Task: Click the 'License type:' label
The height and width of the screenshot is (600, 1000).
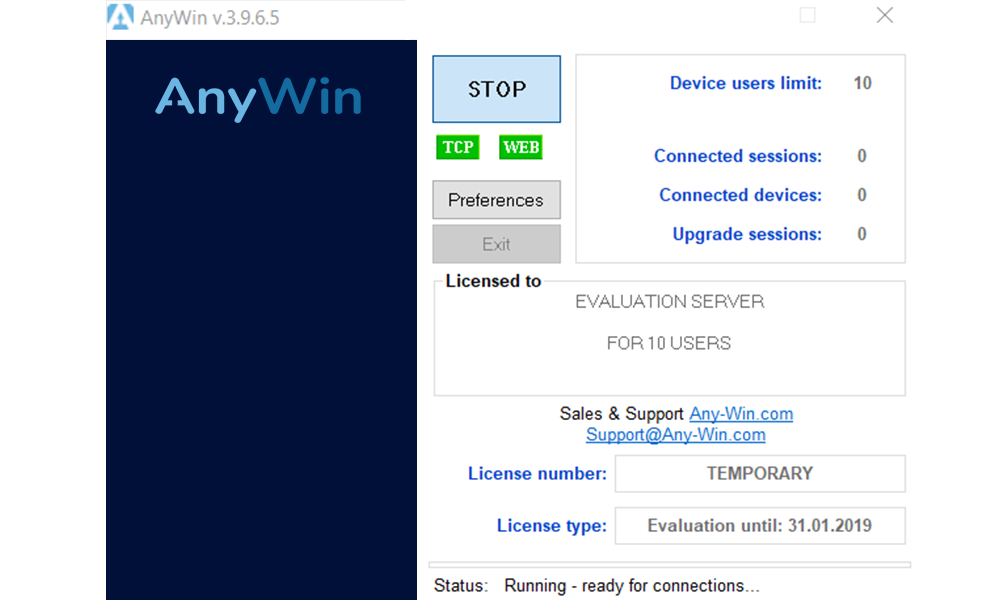Action: pyautogui.click(x=552, y=526)
